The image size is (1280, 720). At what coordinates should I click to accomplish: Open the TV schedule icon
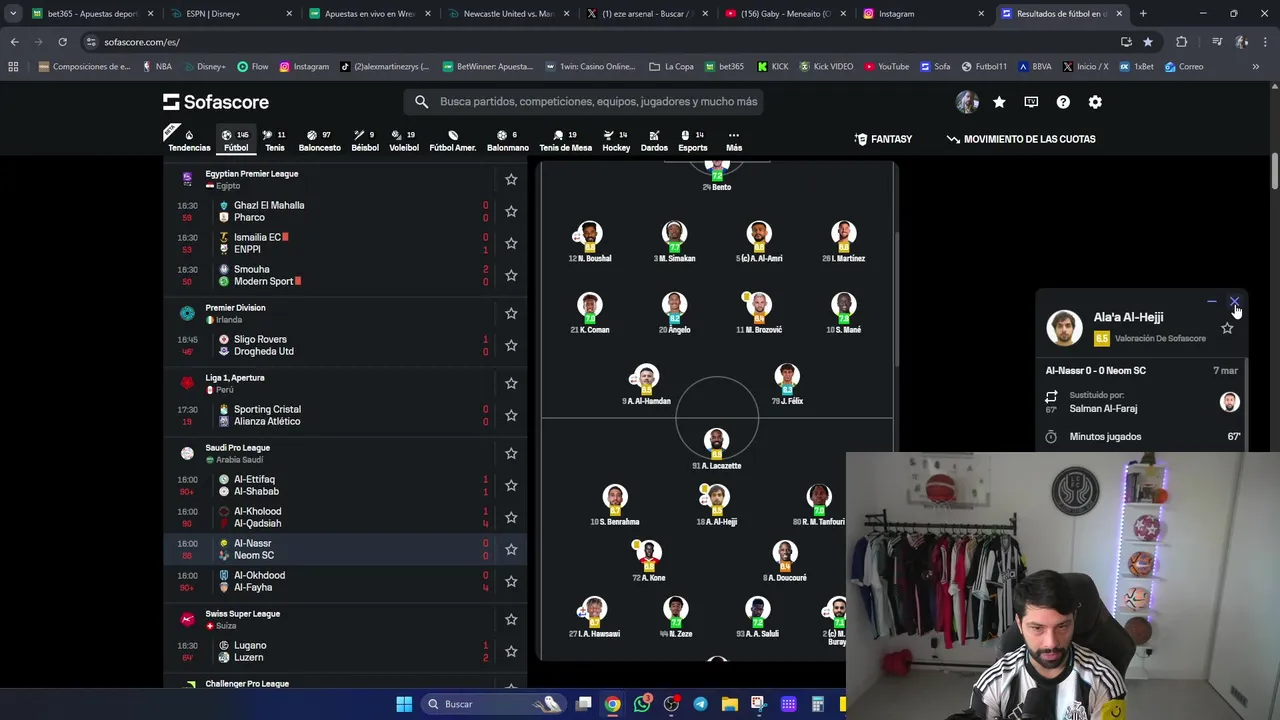1031,102
